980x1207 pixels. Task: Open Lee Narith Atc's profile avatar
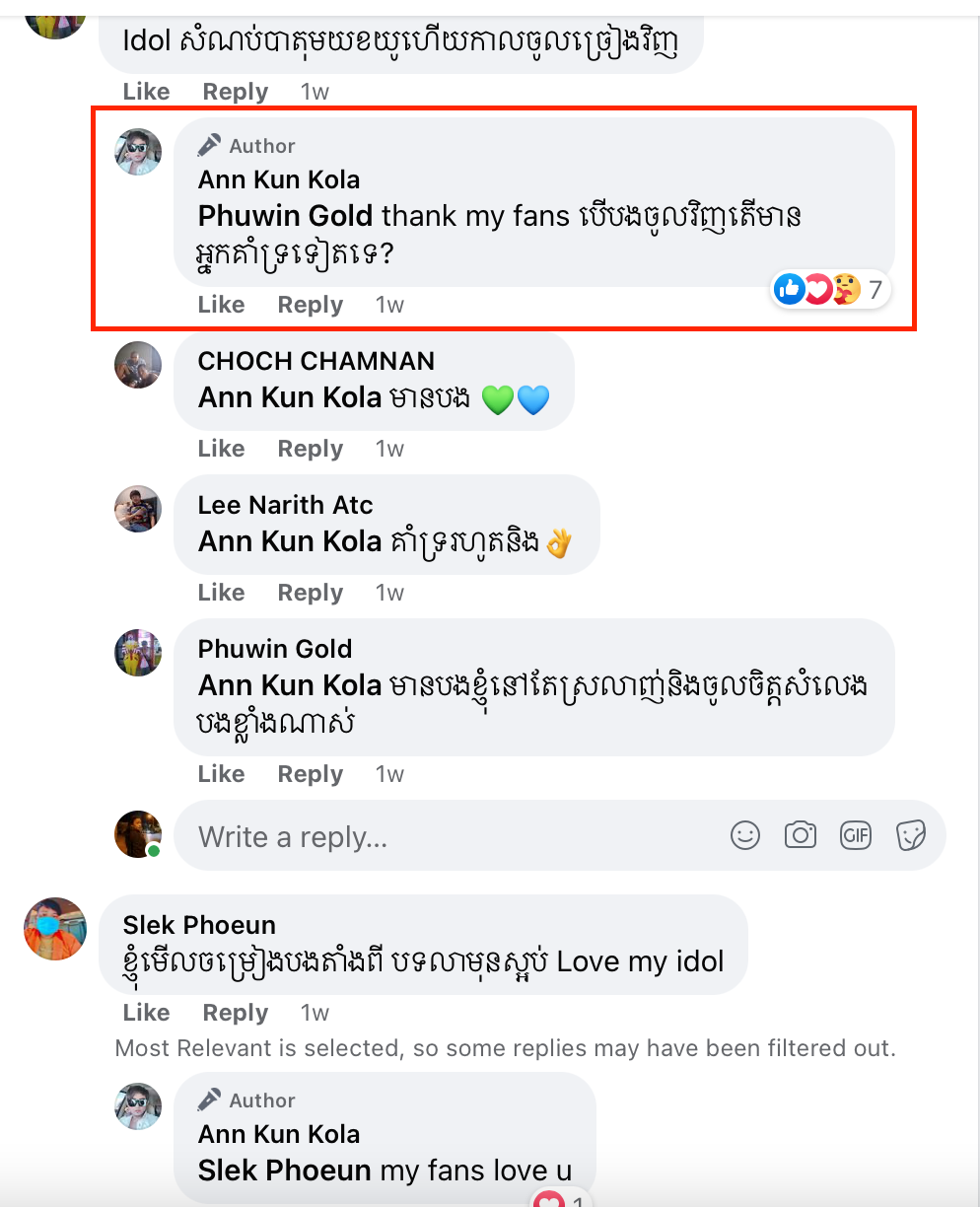[138, 509]
